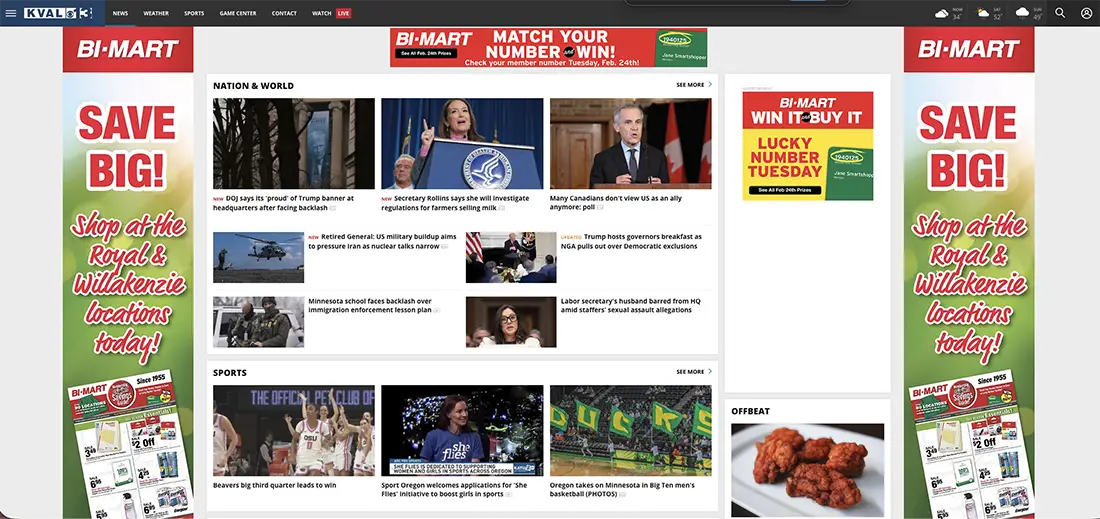The width and height of the screenshot is (1100, 519).
Task: Click the red LIVE badge
Action: [x=344, y=13]
